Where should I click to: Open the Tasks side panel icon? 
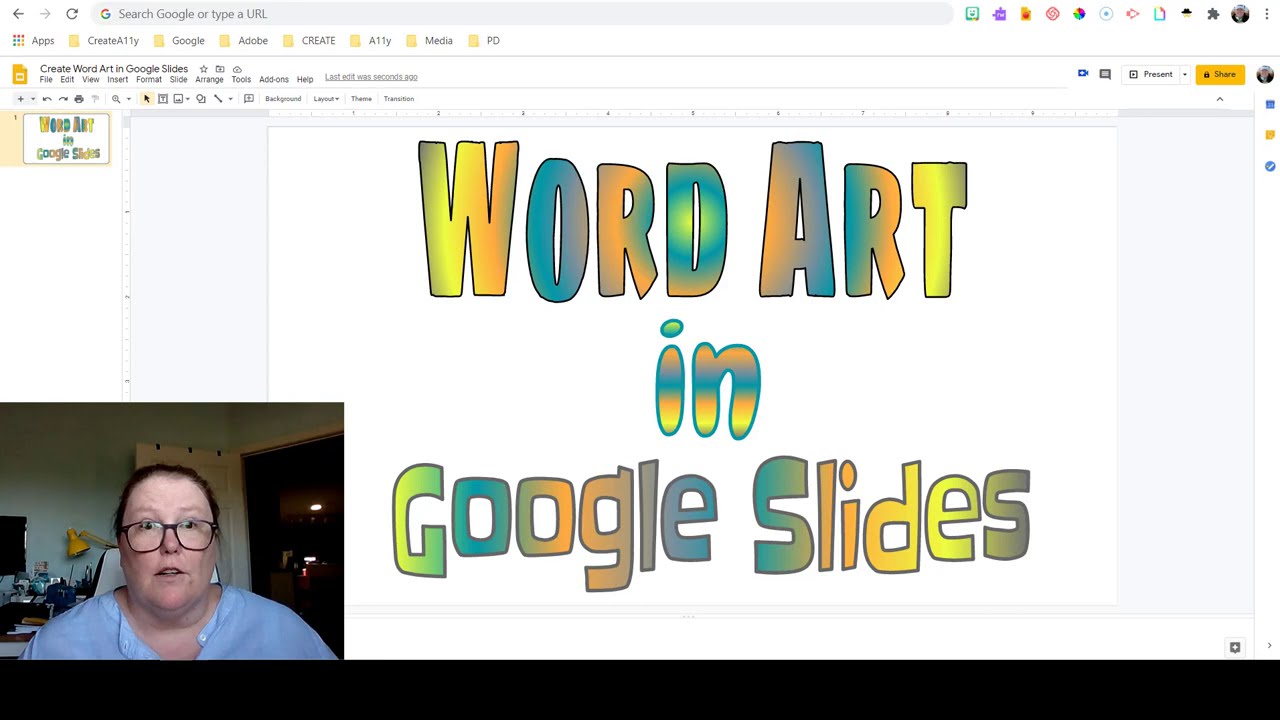(x=1270, y=166)
